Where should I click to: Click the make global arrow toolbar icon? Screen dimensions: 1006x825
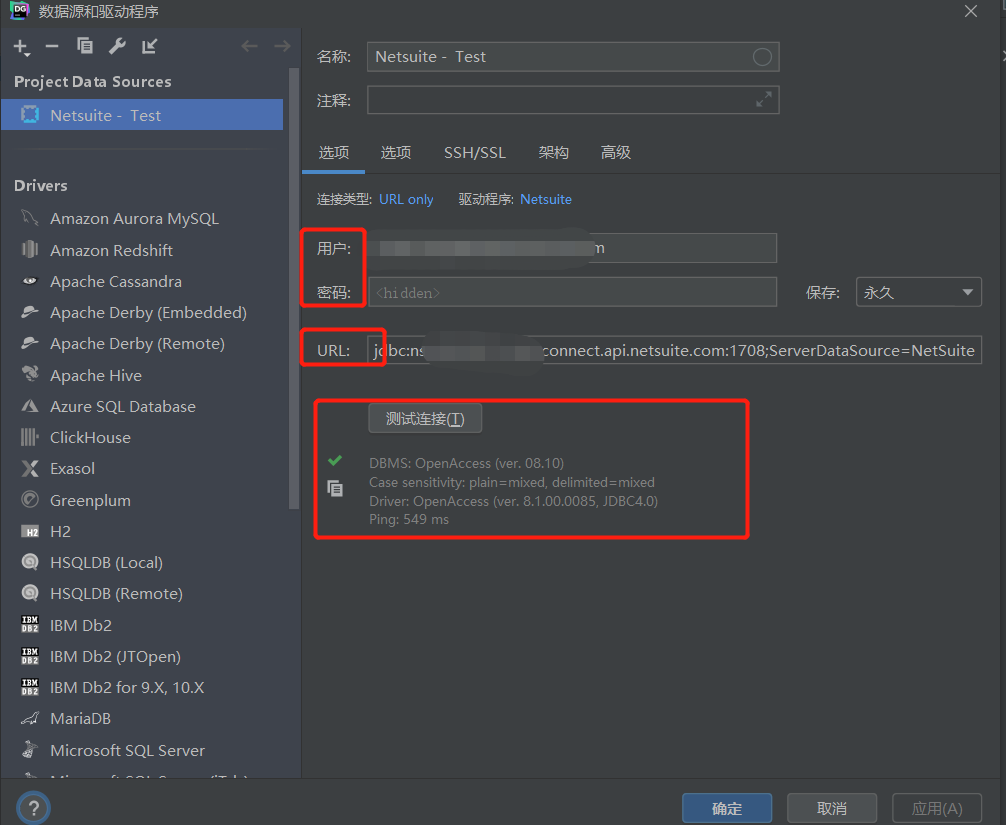(149, 46)
